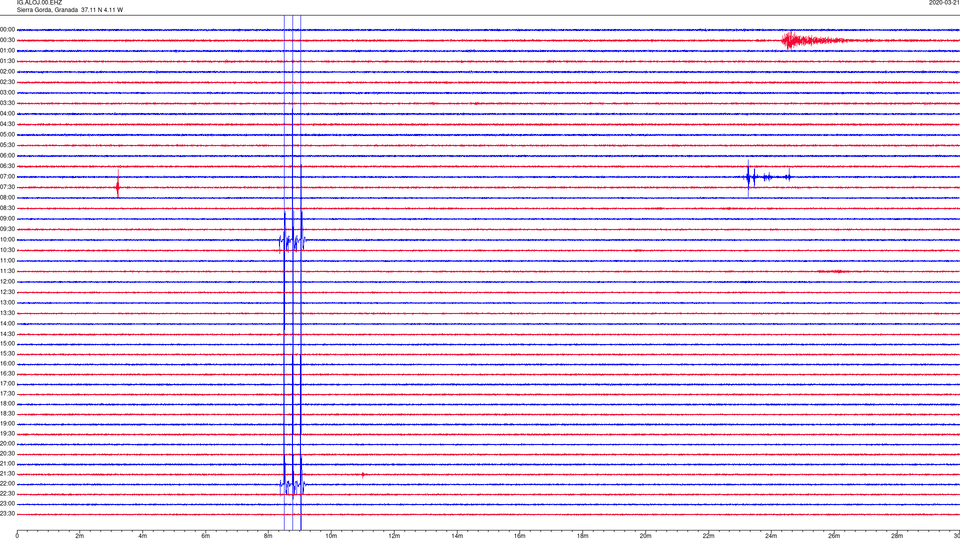The image size is (960, 540).
Task: Click the 15:00 time row label
Action: (x=7, y=343)
